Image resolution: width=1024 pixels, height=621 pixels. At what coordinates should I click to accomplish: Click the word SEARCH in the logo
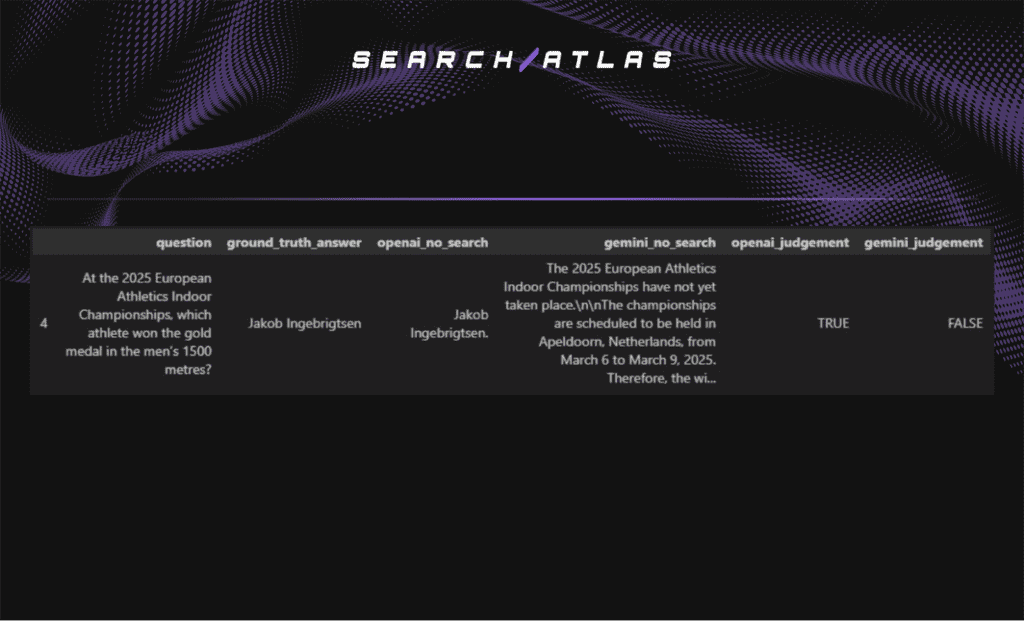434,60
